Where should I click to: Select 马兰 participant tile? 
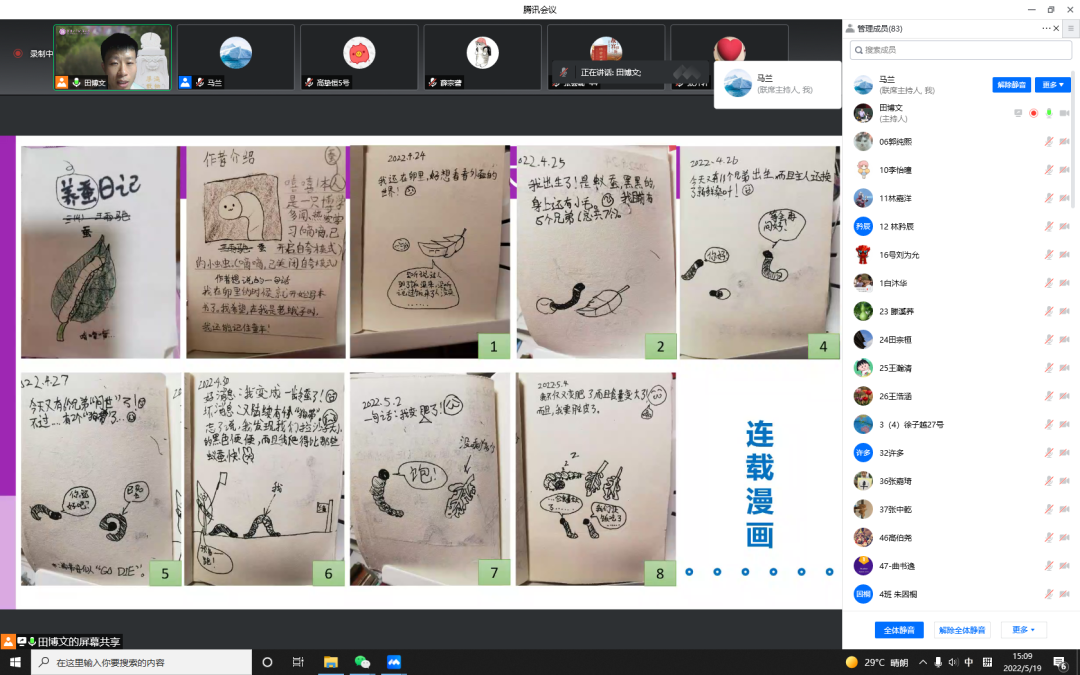pos(236,57)
